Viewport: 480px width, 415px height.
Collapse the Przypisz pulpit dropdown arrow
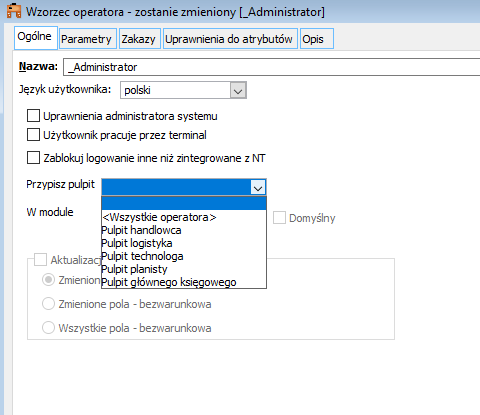[258, 187]
